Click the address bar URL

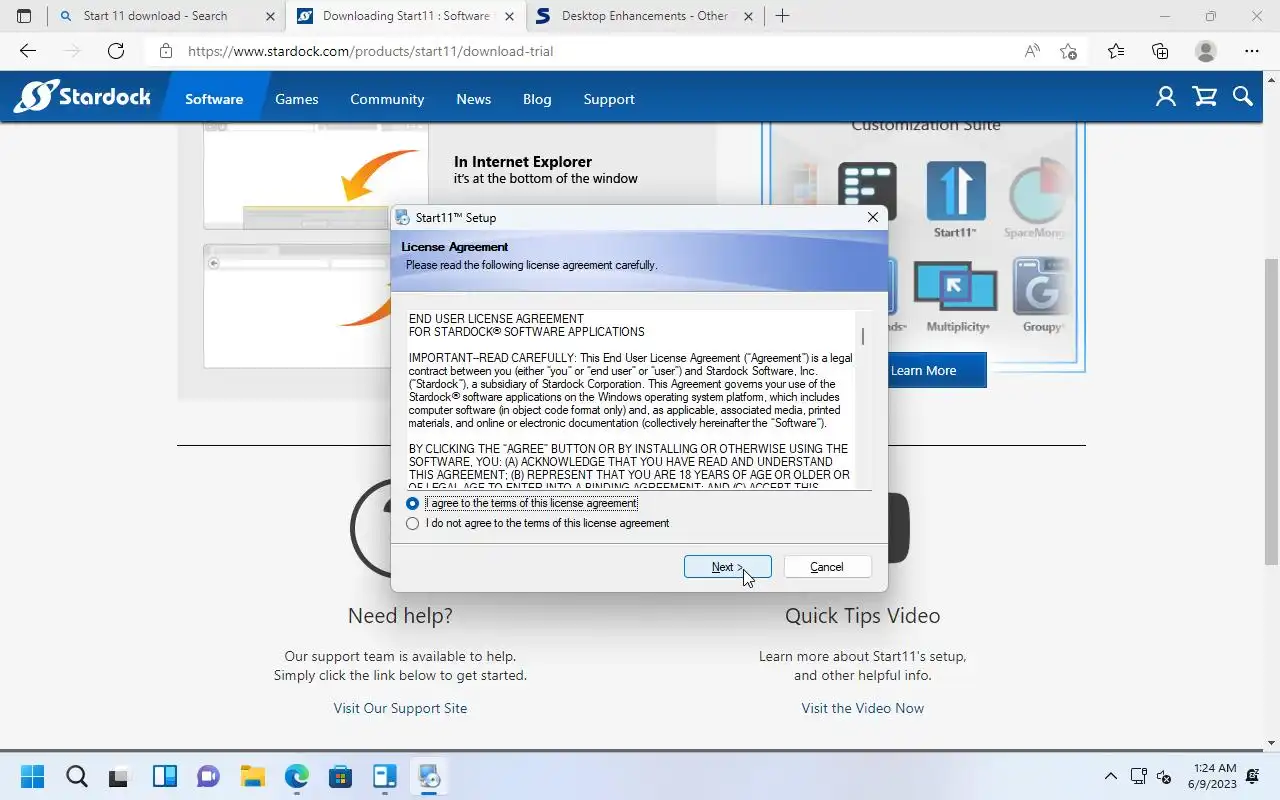click(371, 51)
